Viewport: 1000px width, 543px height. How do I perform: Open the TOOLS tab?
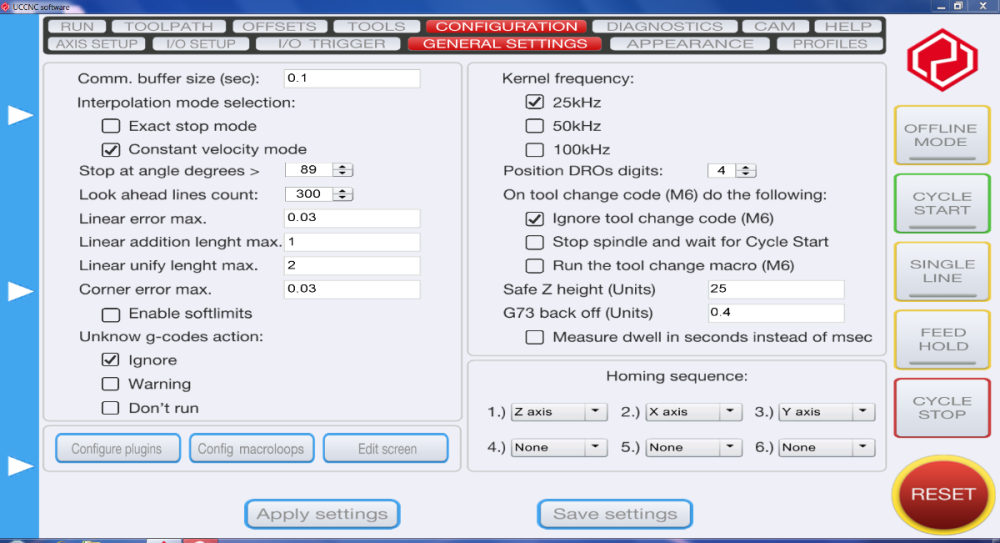376,26
